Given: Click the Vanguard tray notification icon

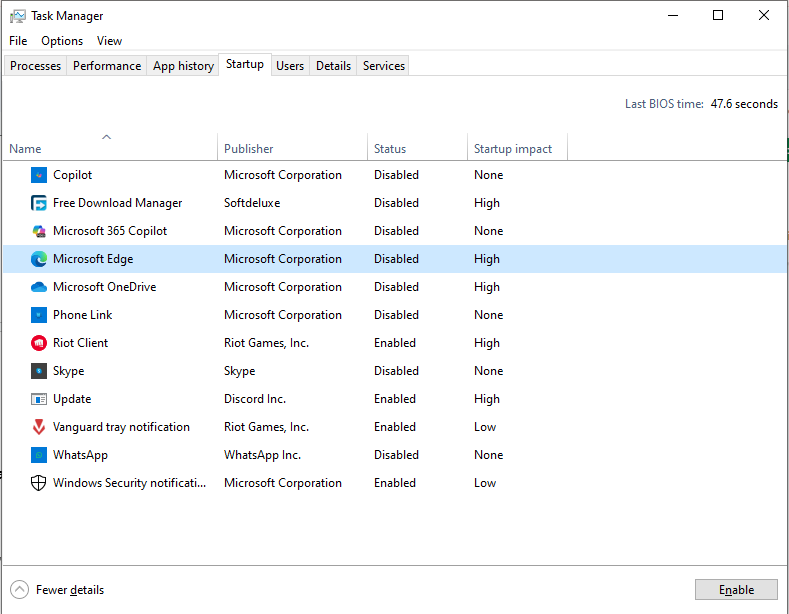Looking at the screenshot, I should 39,427.
